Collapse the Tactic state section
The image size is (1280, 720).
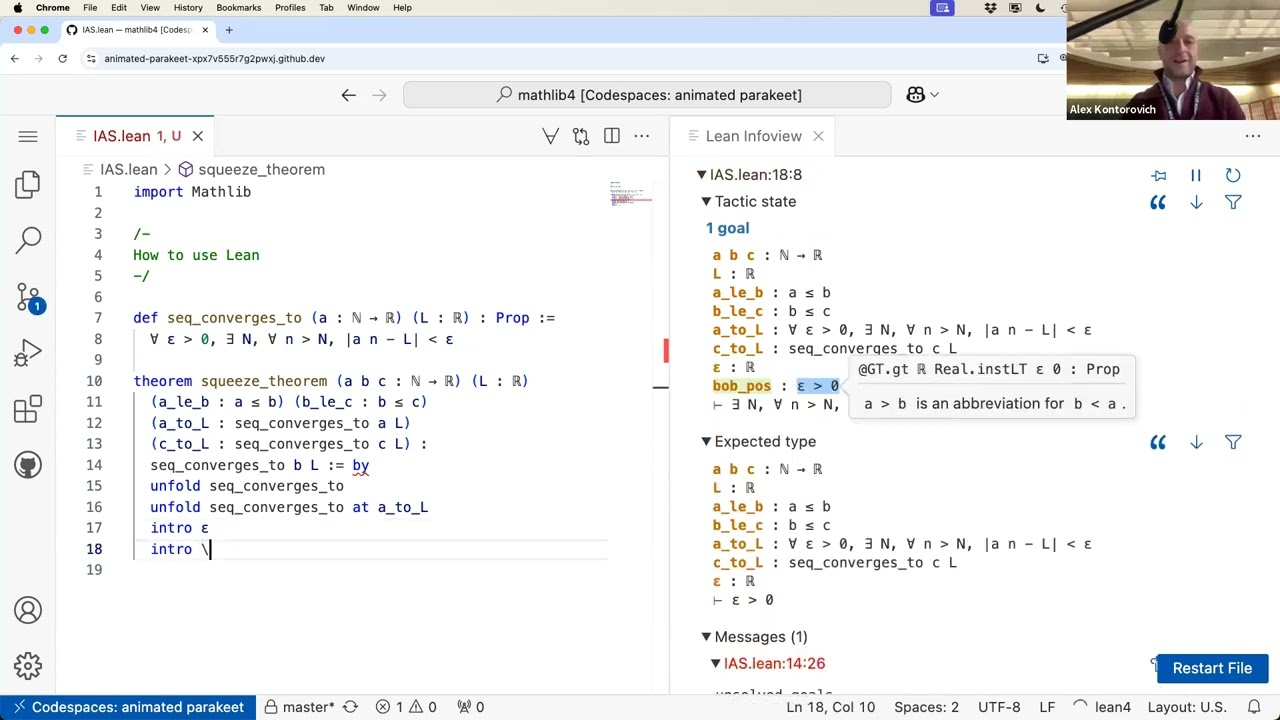click(x=706, y=202)
